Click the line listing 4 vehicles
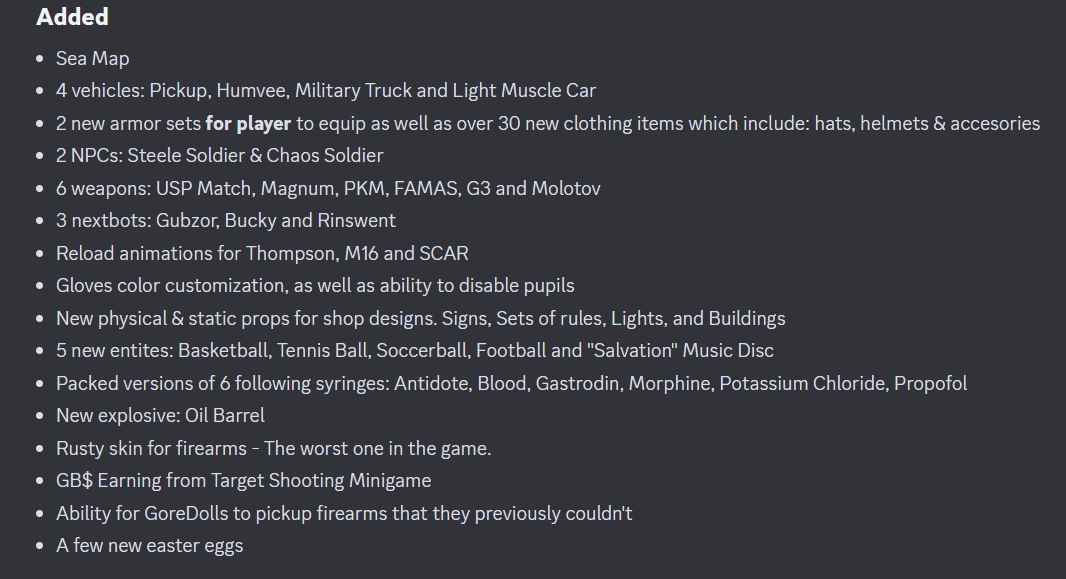Screen dimensions: 1066x579 point(325,91)
